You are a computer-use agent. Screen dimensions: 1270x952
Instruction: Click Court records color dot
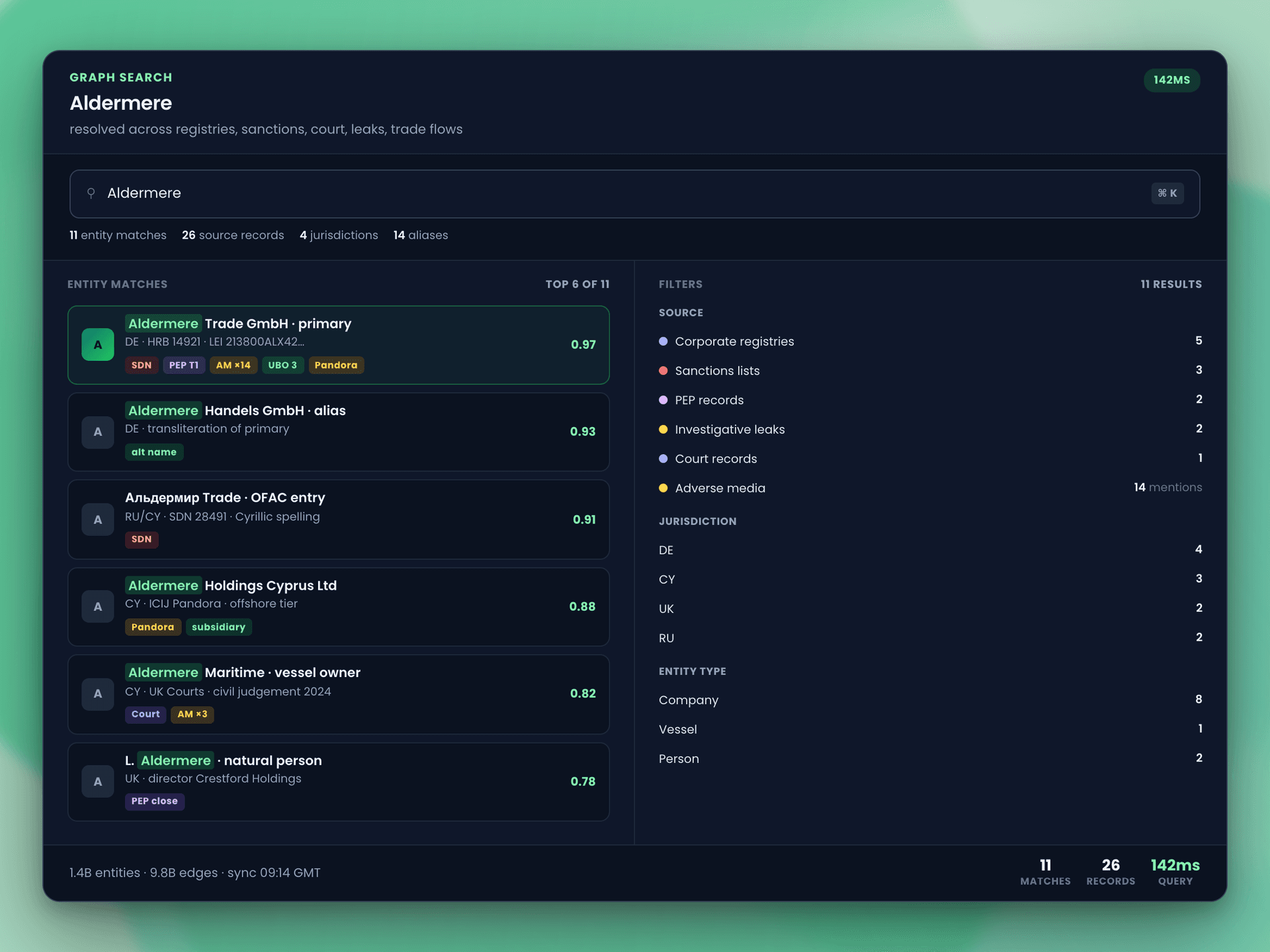pos(663,458)
